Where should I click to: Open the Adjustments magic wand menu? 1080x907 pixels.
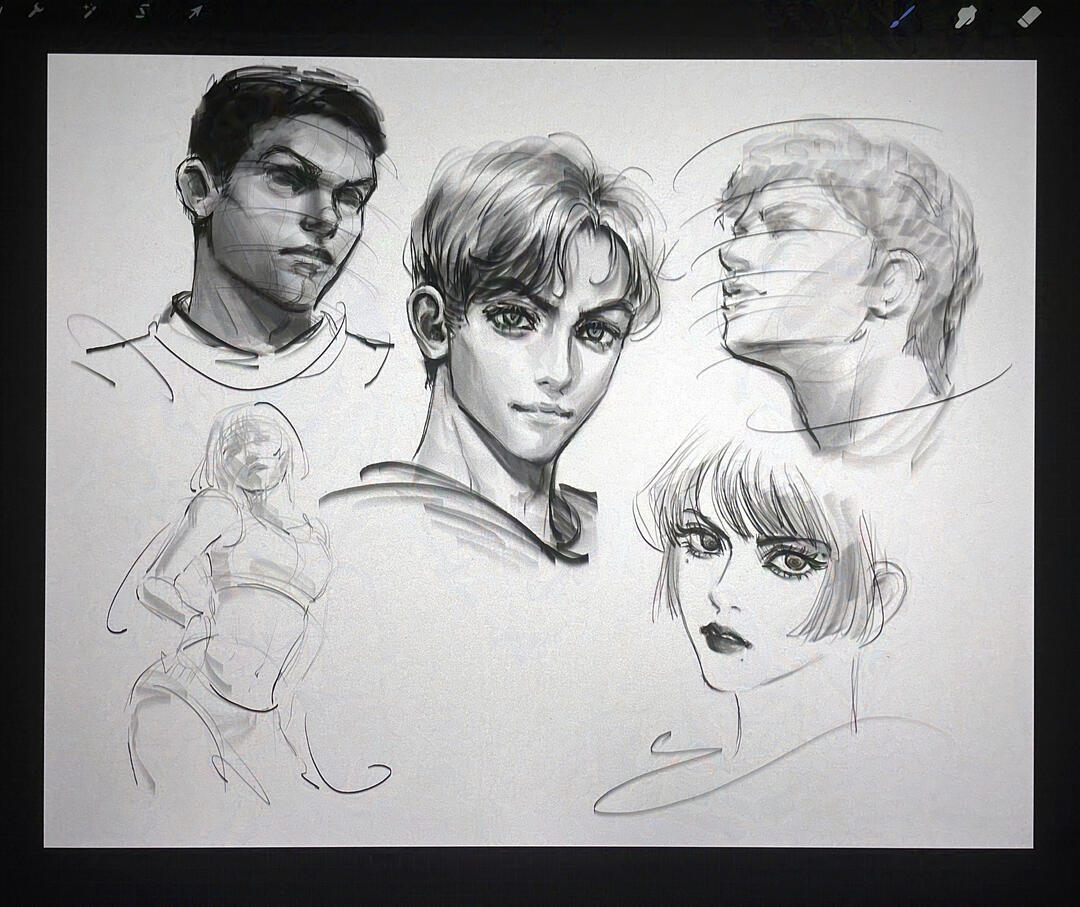point(89,11)
